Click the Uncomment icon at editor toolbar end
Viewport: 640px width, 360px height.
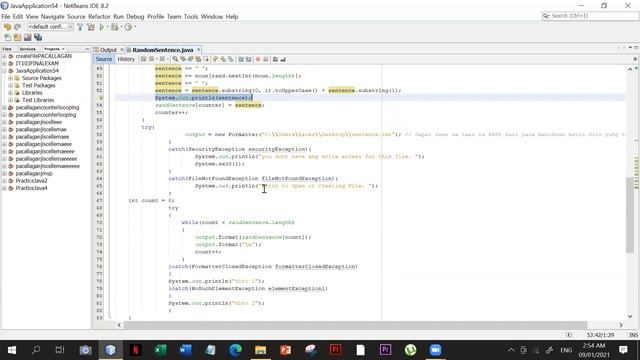point(283,59)
